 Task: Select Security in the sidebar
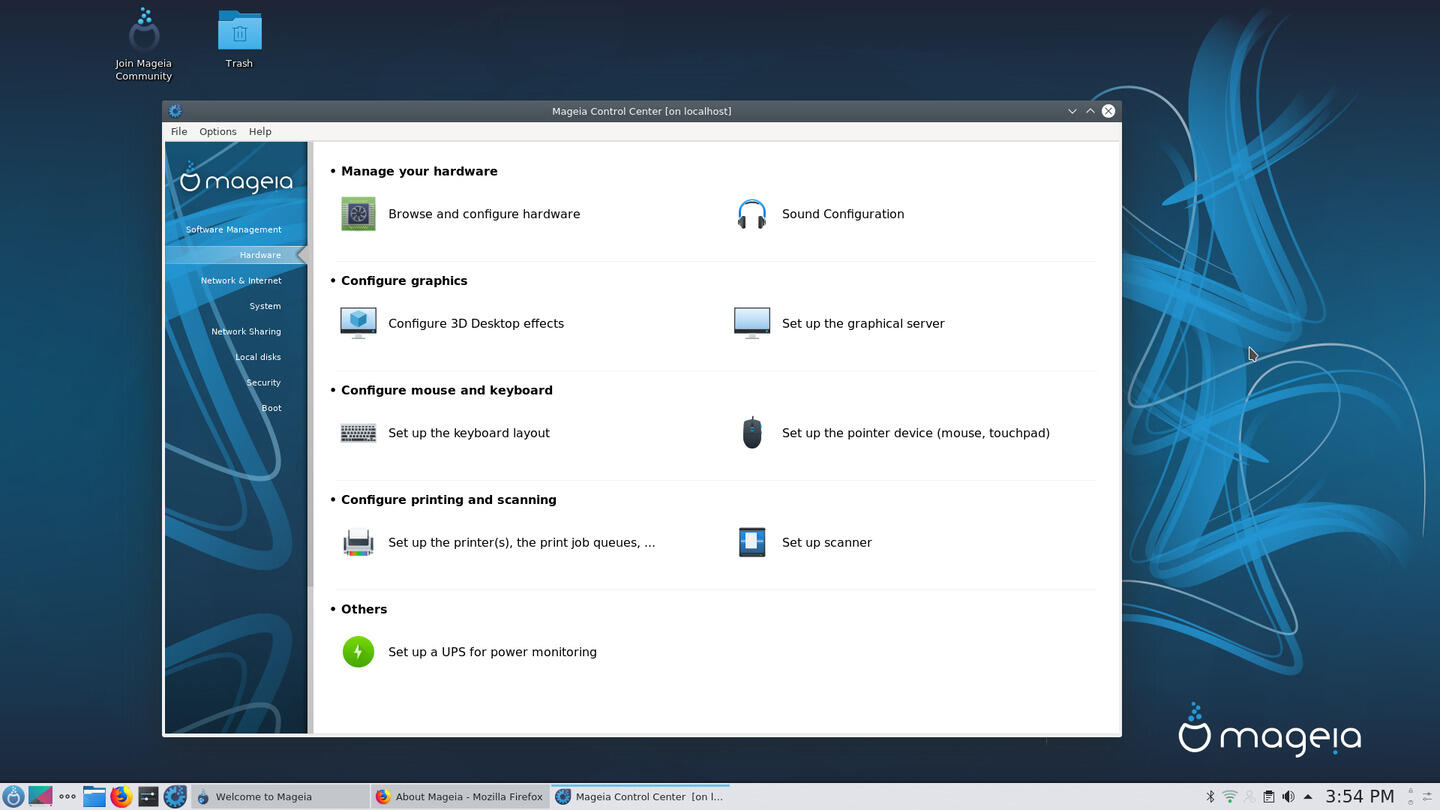(x=263, y=382)
